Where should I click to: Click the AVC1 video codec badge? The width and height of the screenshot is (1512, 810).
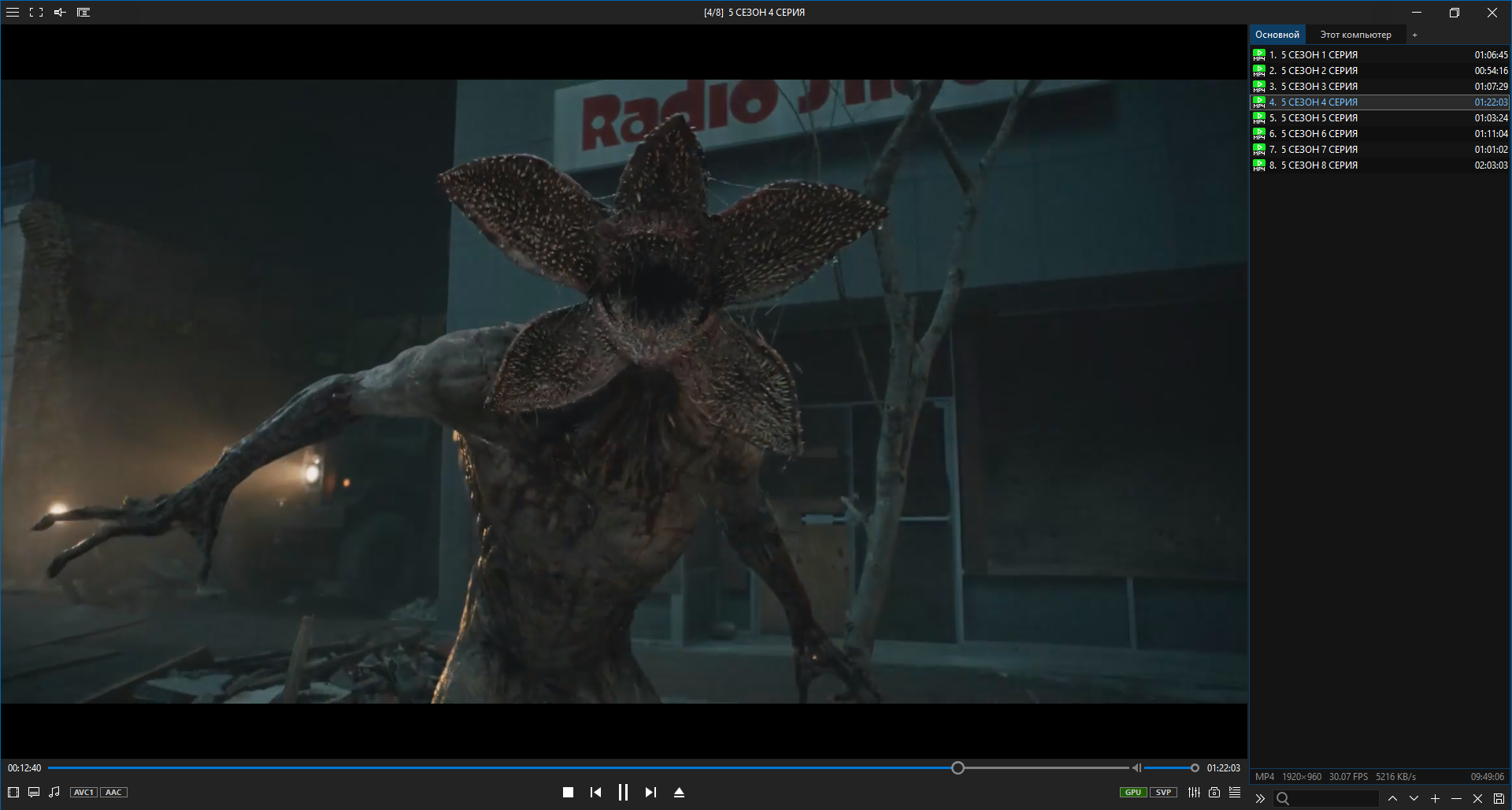click(83, 793)
